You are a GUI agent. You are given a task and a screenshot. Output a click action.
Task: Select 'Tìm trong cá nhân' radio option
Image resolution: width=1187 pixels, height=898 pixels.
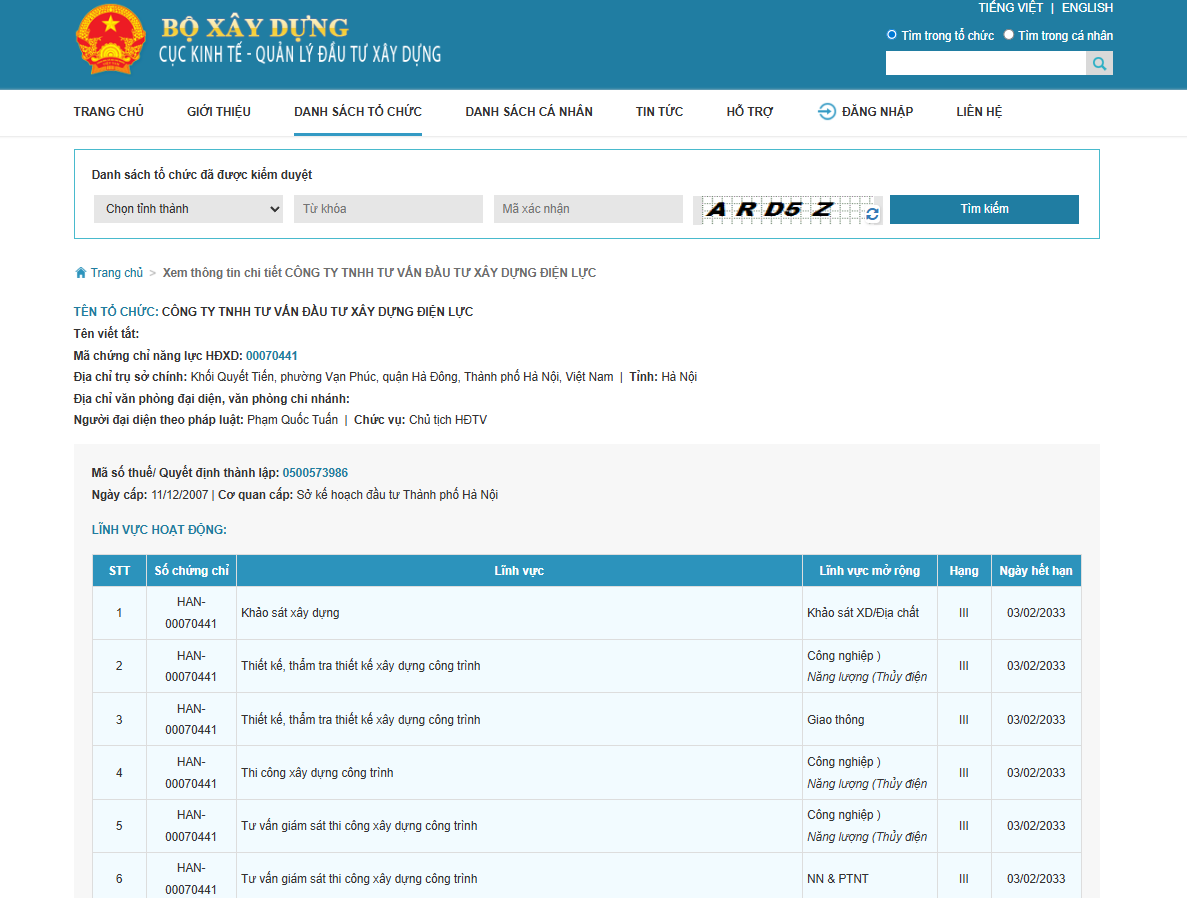1009,35
